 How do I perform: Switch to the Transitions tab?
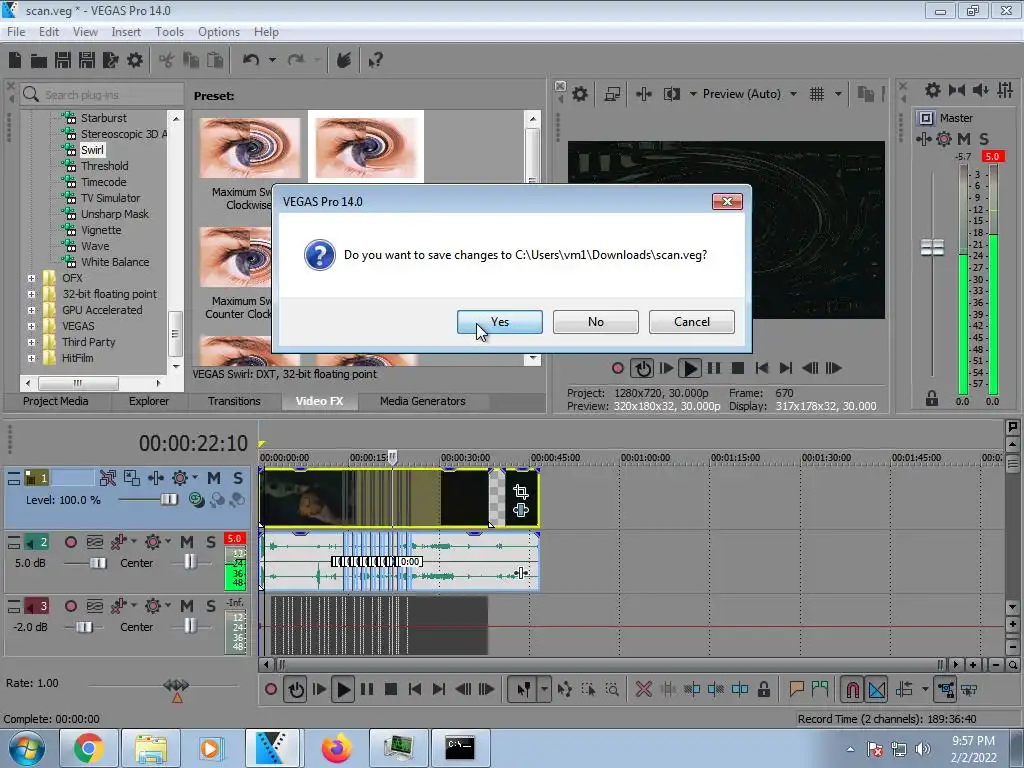(234, 401)
